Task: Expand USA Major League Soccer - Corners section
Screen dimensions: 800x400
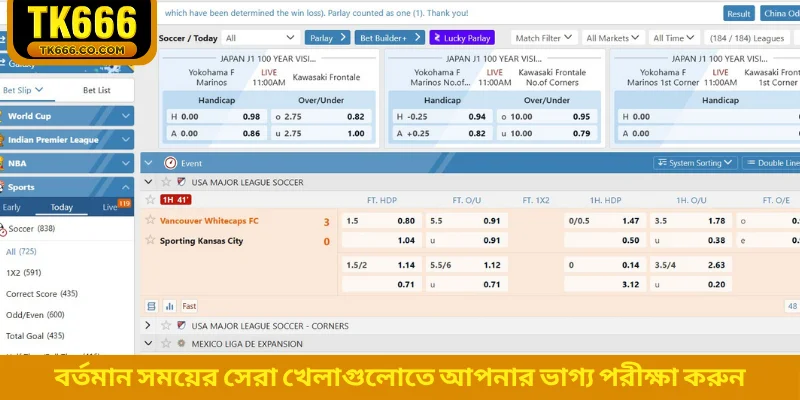Action: [x=148, y=326]
